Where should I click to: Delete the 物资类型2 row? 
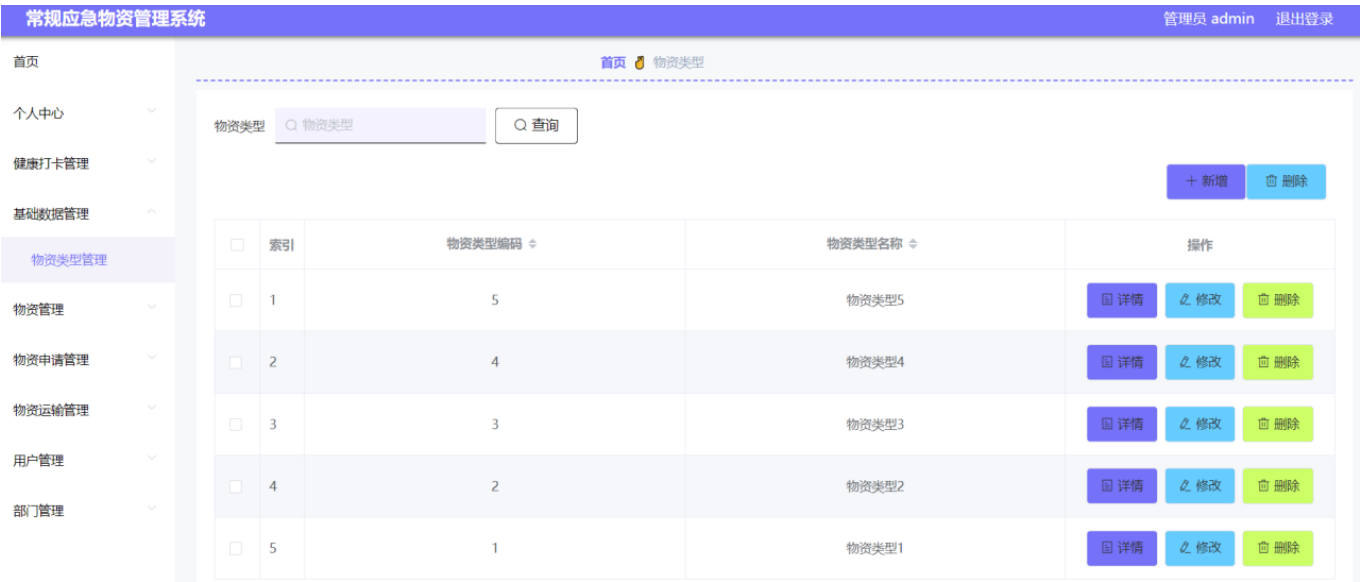click(x=1278, y=486)
